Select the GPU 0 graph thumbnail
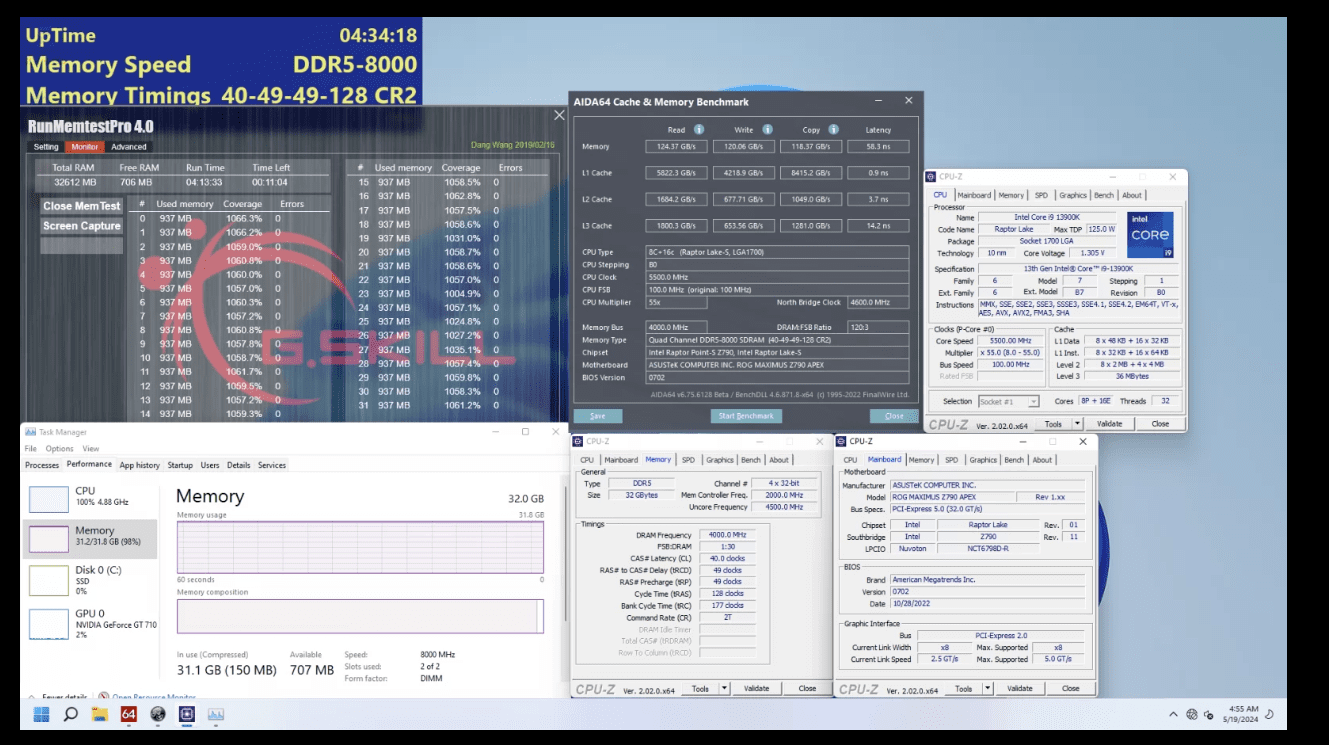 48,623
